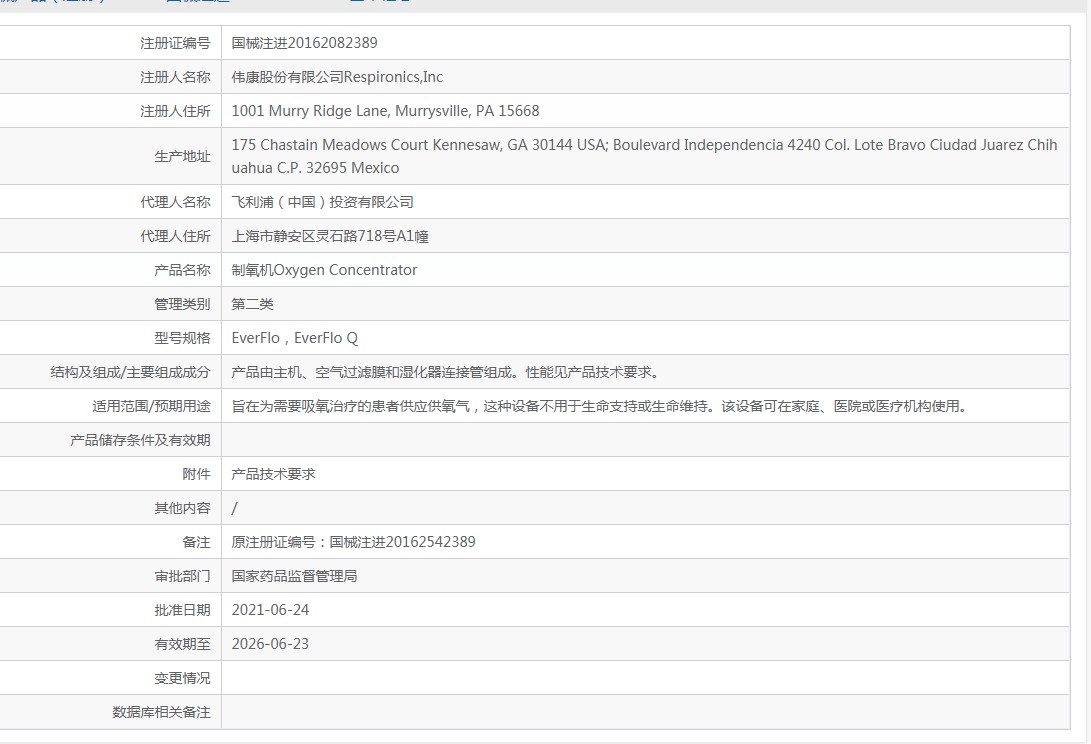Select the intended use text starting 旨在为需要吸氧治疗
The width and height of the screenshot is (1091, 744).
[x=600, y=406]
